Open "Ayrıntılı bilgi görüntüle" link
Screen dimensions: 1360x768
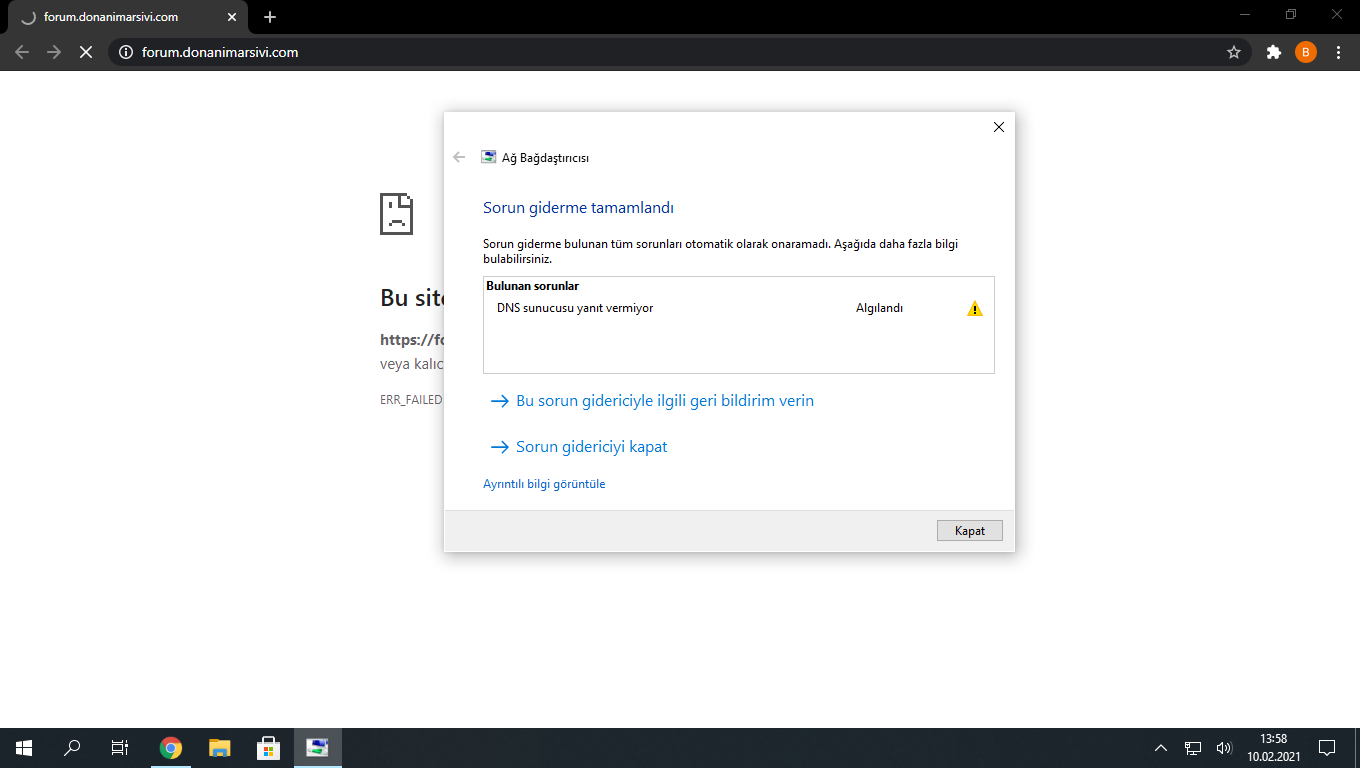click(x=544, y=484)
